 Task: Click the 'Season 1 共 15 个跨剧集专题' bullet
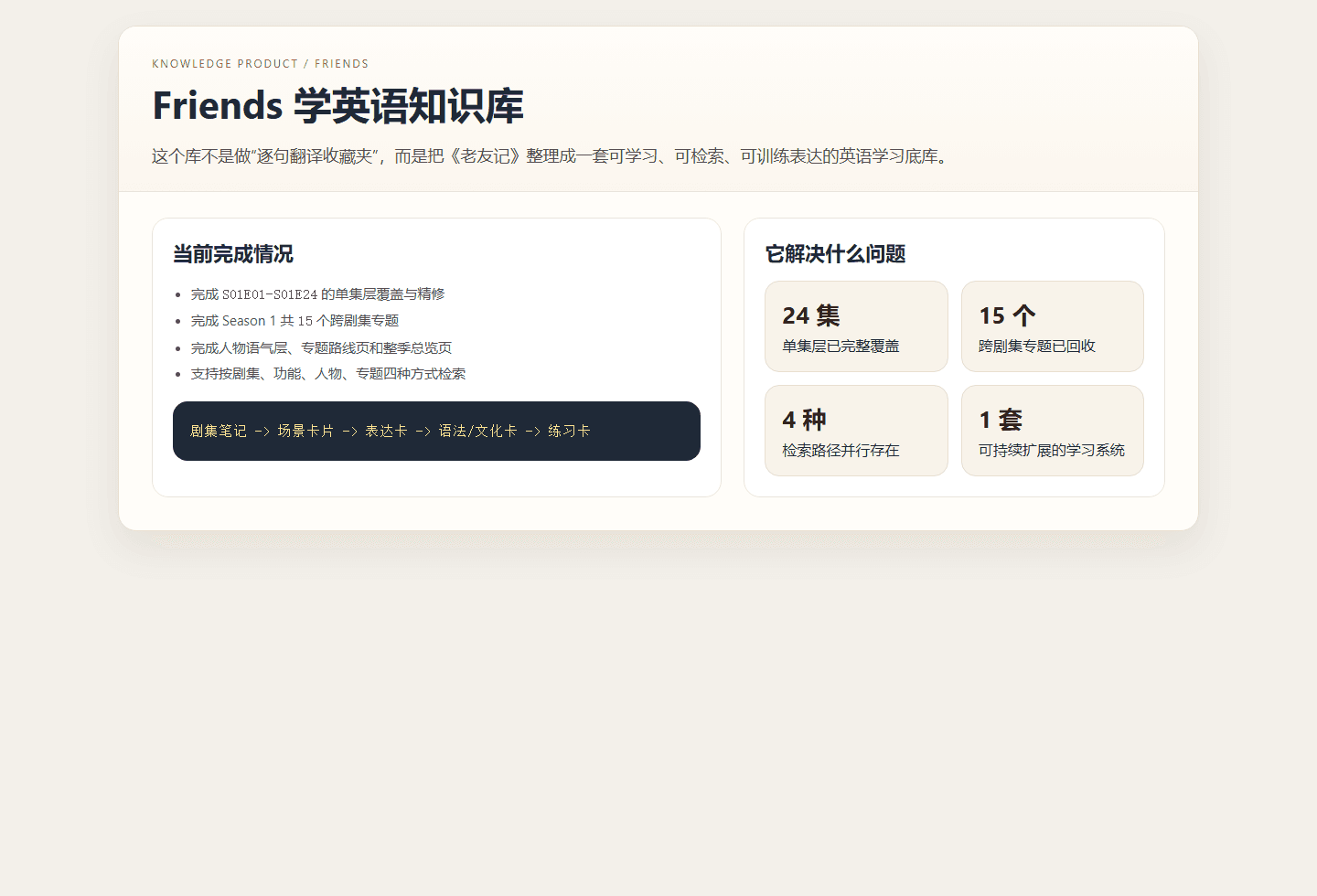(294, 321)
